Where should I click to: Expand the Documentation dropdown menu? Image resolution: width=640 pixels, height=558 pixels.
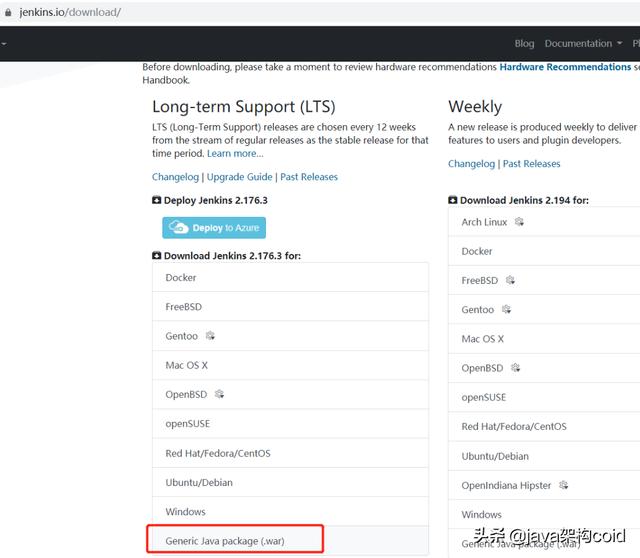tap(583, 43)
